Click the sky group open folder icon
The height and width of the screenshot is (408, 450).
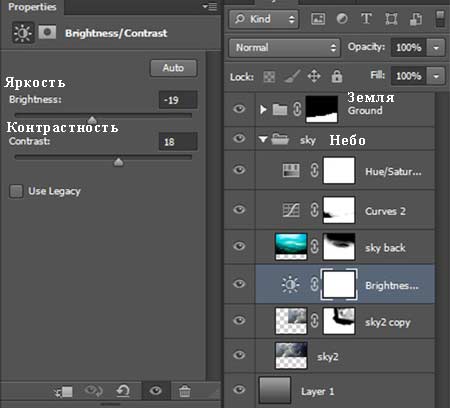click(280, 139)
